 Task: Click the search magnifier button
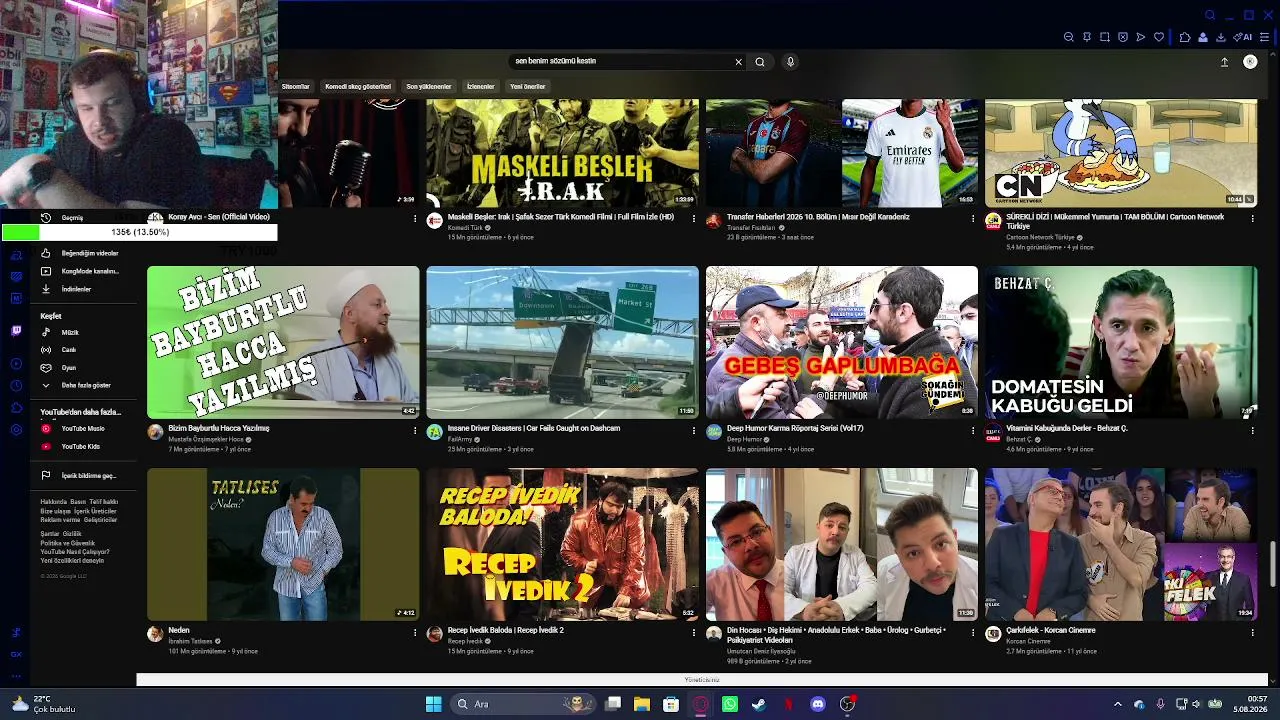point(760,62)
